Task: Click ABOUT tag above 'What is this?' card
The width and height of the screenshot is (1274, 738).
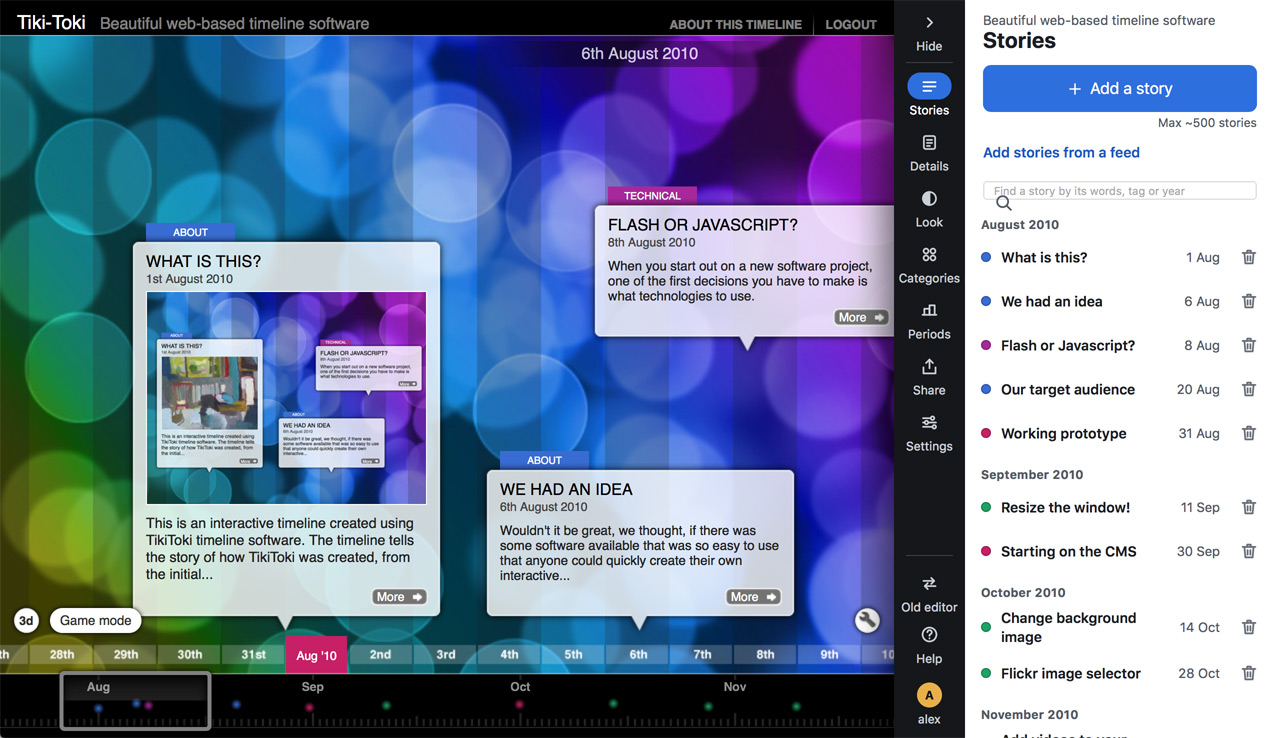Action: (190, 232)
